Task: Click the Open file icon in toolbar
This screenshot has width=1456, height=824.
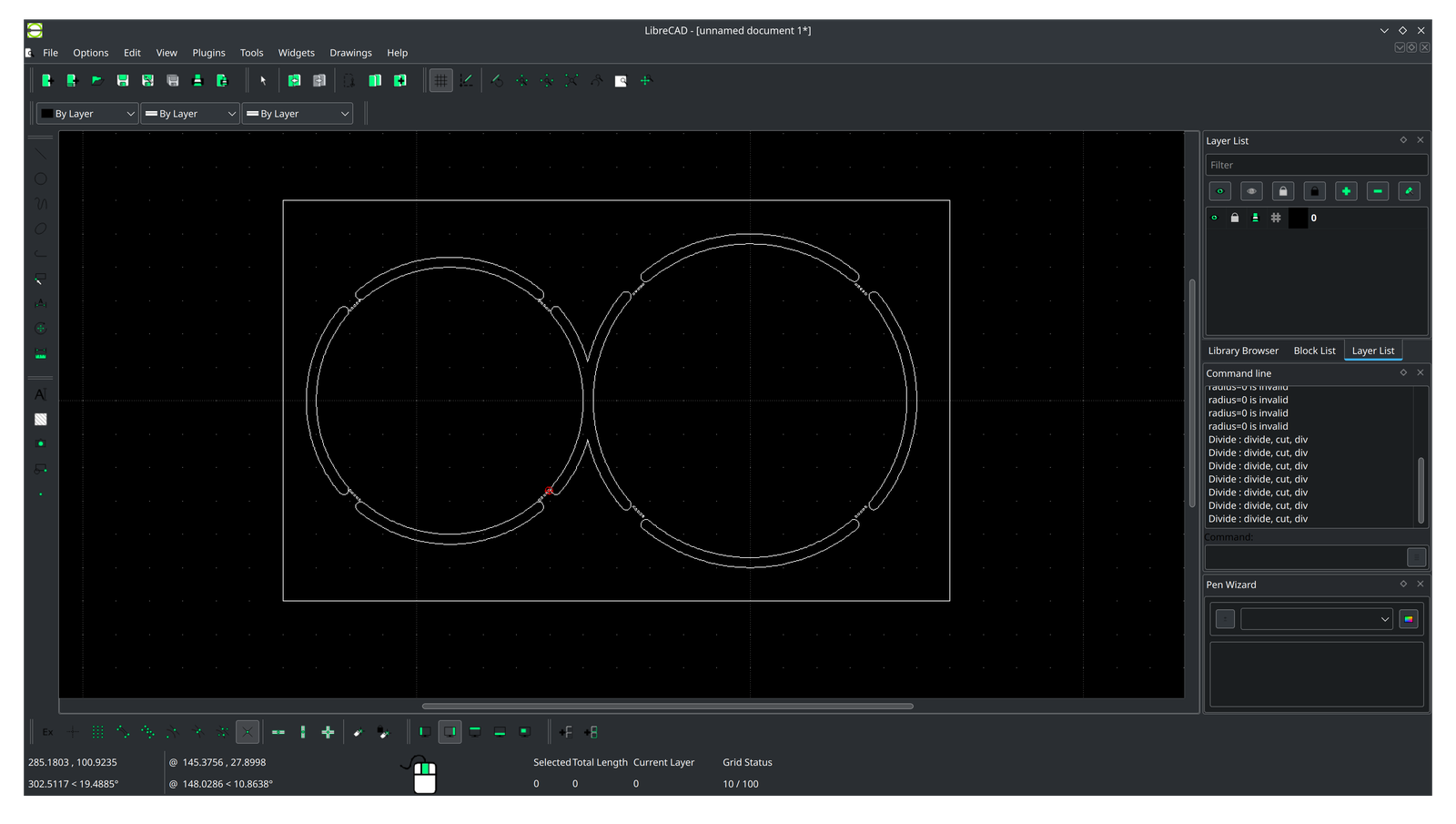Action: click(97, 81)
